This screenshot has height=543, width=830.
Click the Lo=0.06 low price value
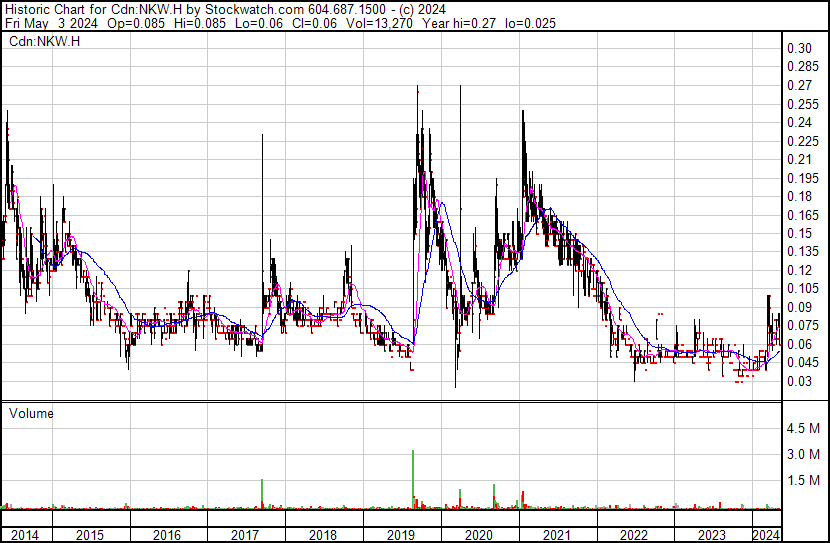tap(260, 23)
